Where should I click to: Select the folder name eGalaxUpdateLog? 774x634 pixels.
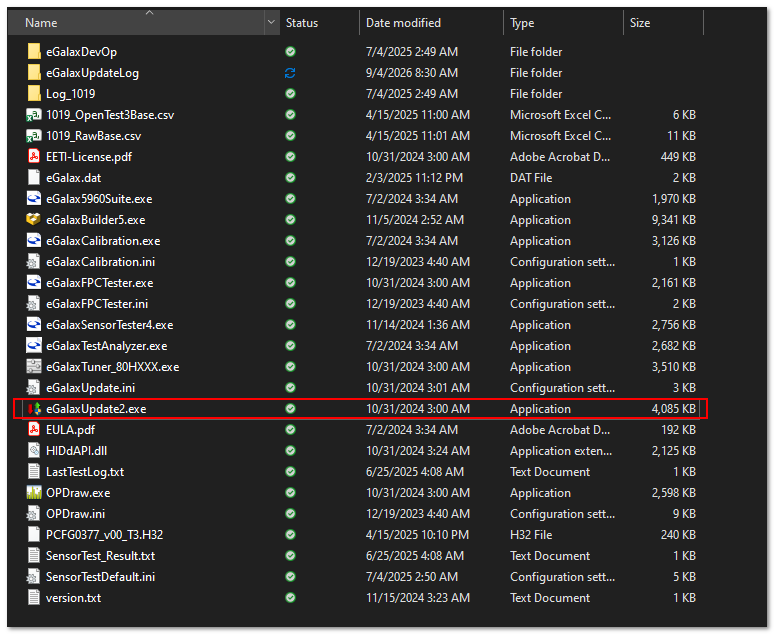coord(92,73)
